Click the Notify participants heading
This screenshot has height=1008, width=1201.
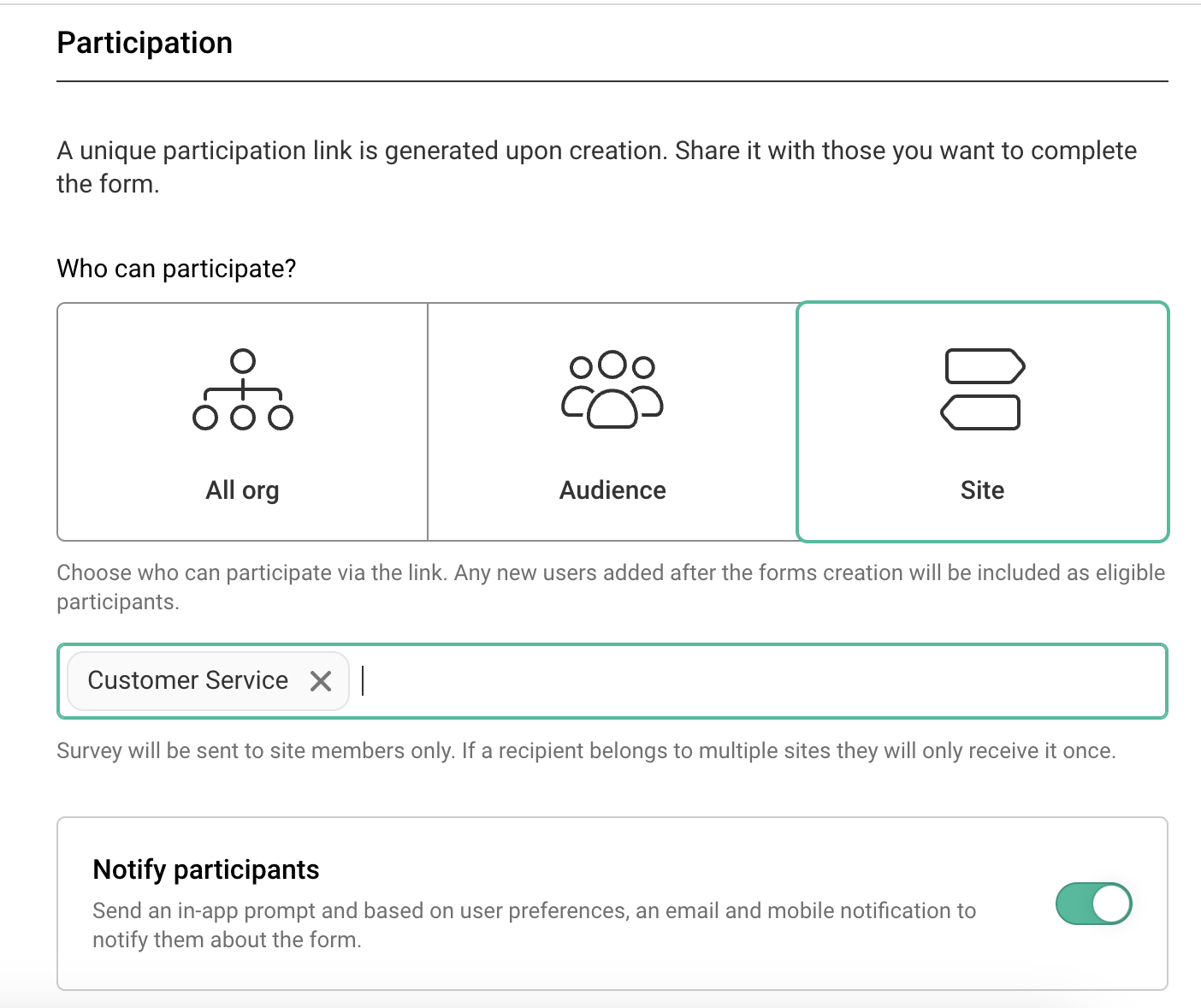coord(206,869)
